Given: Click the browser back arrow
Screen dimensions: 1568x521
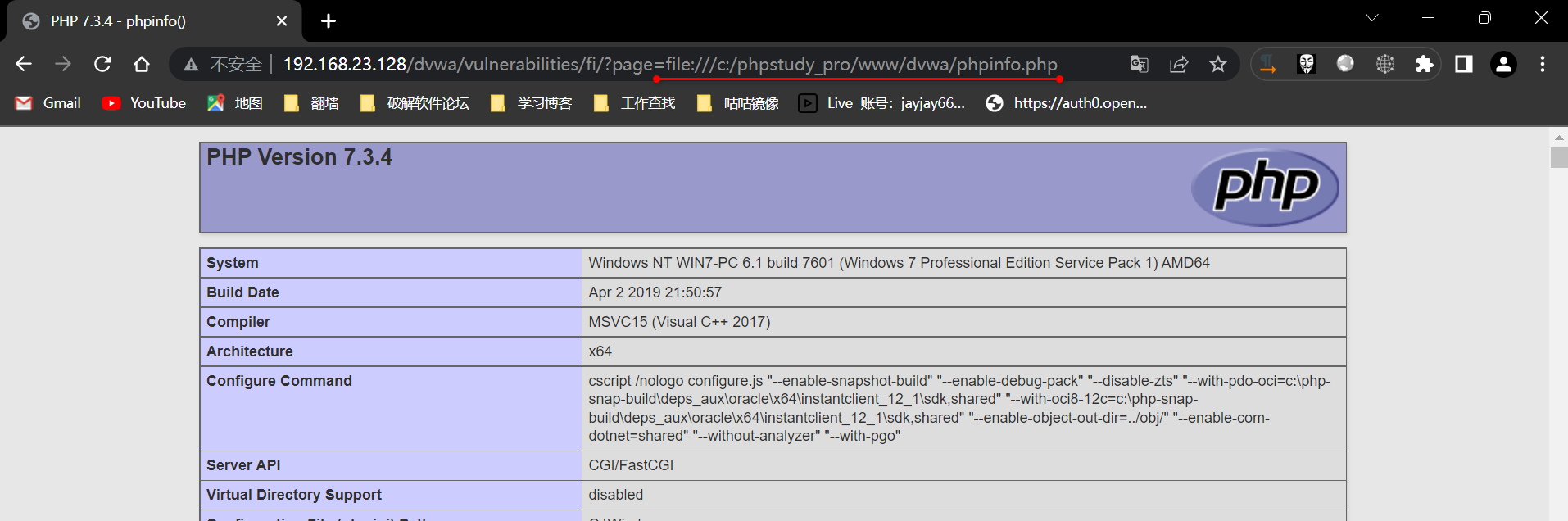Looking at the screenshot, I should [24, 64].
